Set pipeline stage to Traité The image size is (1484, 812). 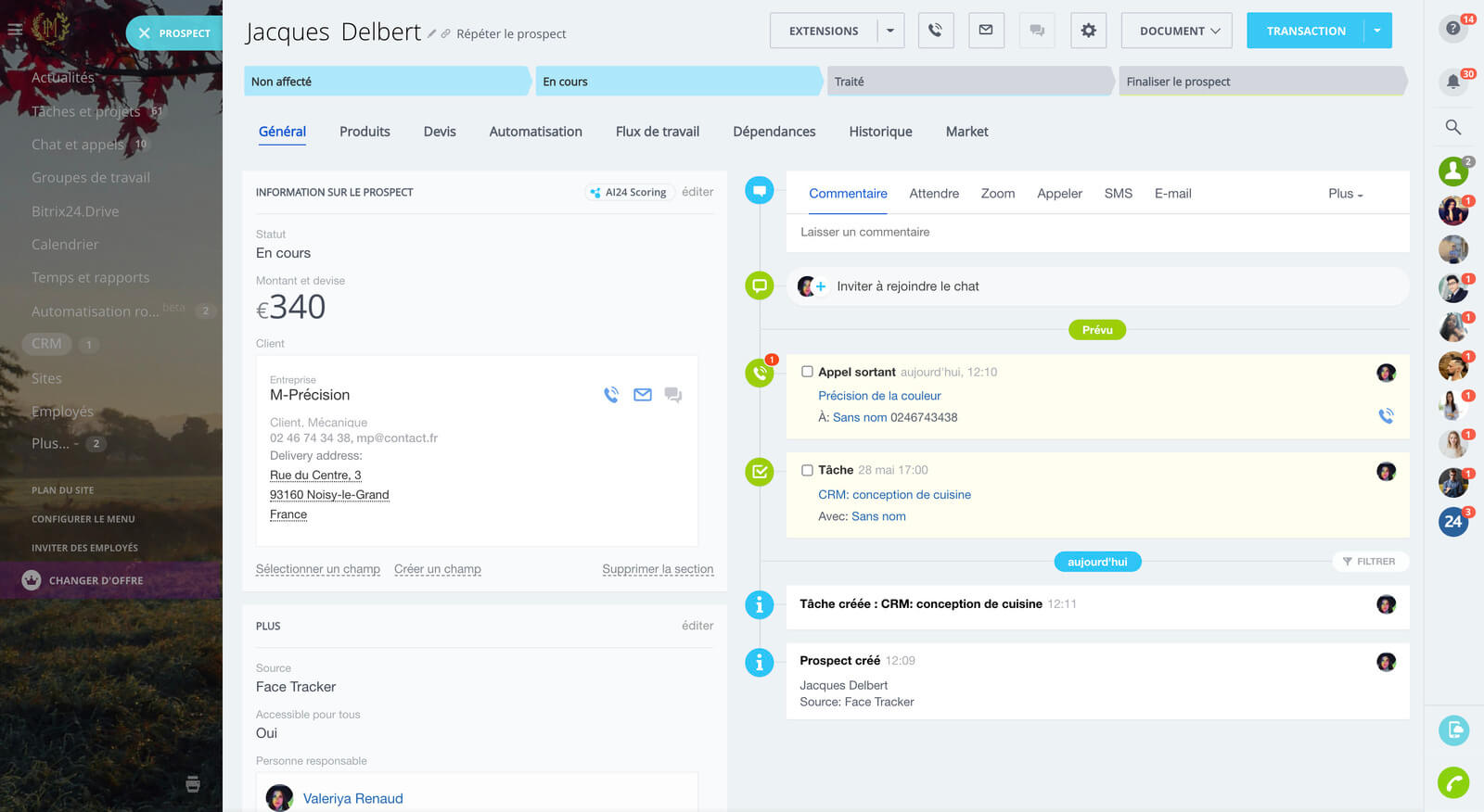tap(969, 82)
